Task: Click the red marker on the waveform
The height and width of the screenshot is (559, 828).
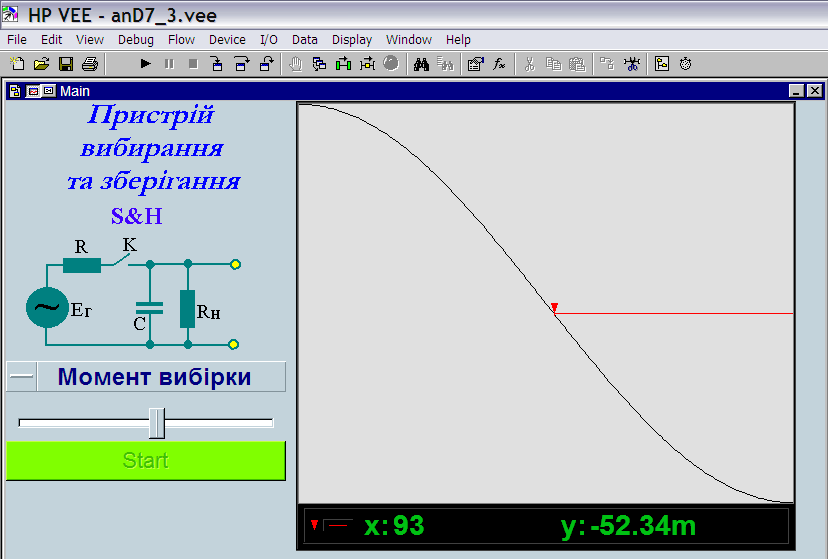Action: (554, 307)
